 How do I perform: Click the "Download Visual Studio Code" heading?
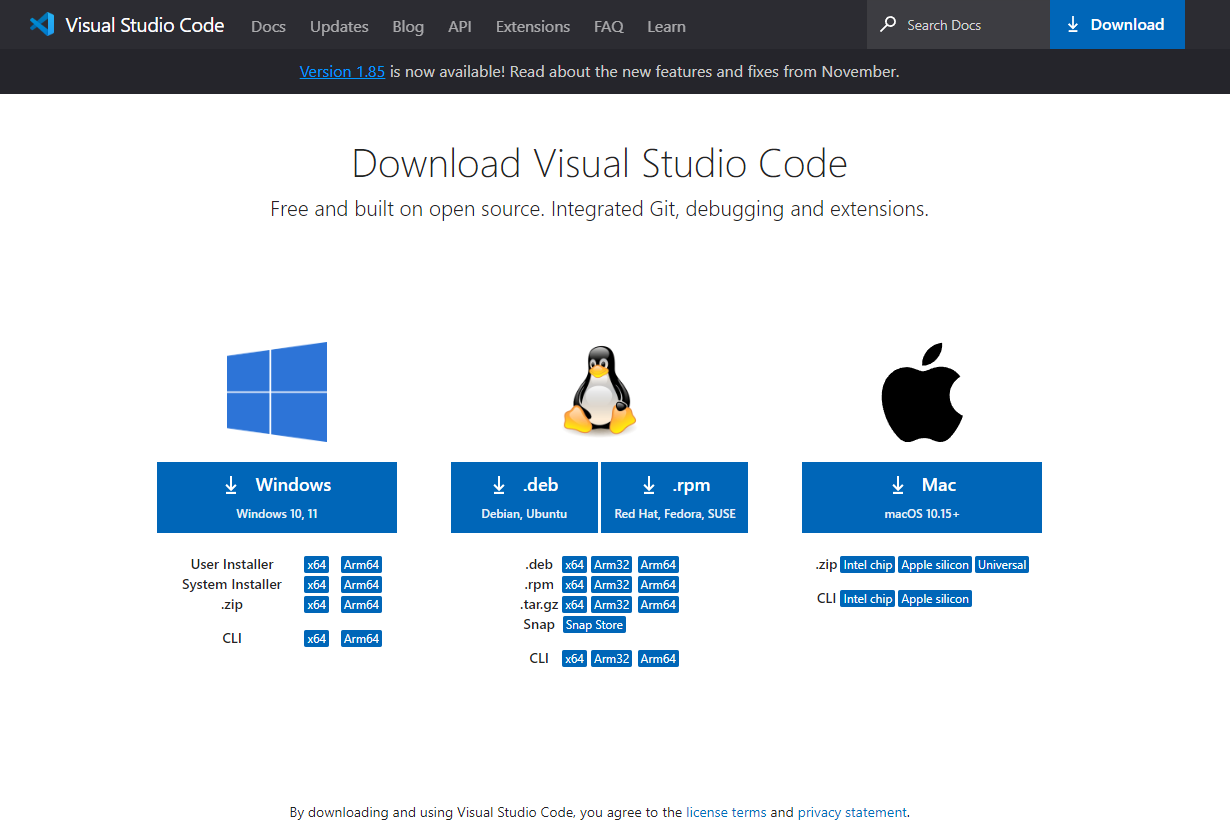[x=600, y=163]
